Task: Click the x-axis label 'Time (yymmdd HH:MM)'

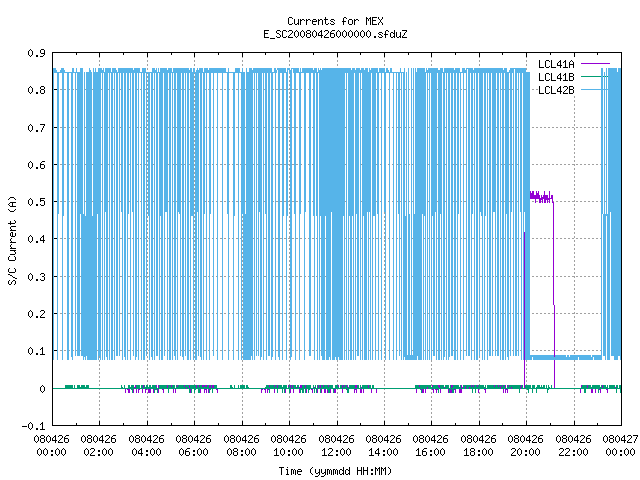Action: 335,471
